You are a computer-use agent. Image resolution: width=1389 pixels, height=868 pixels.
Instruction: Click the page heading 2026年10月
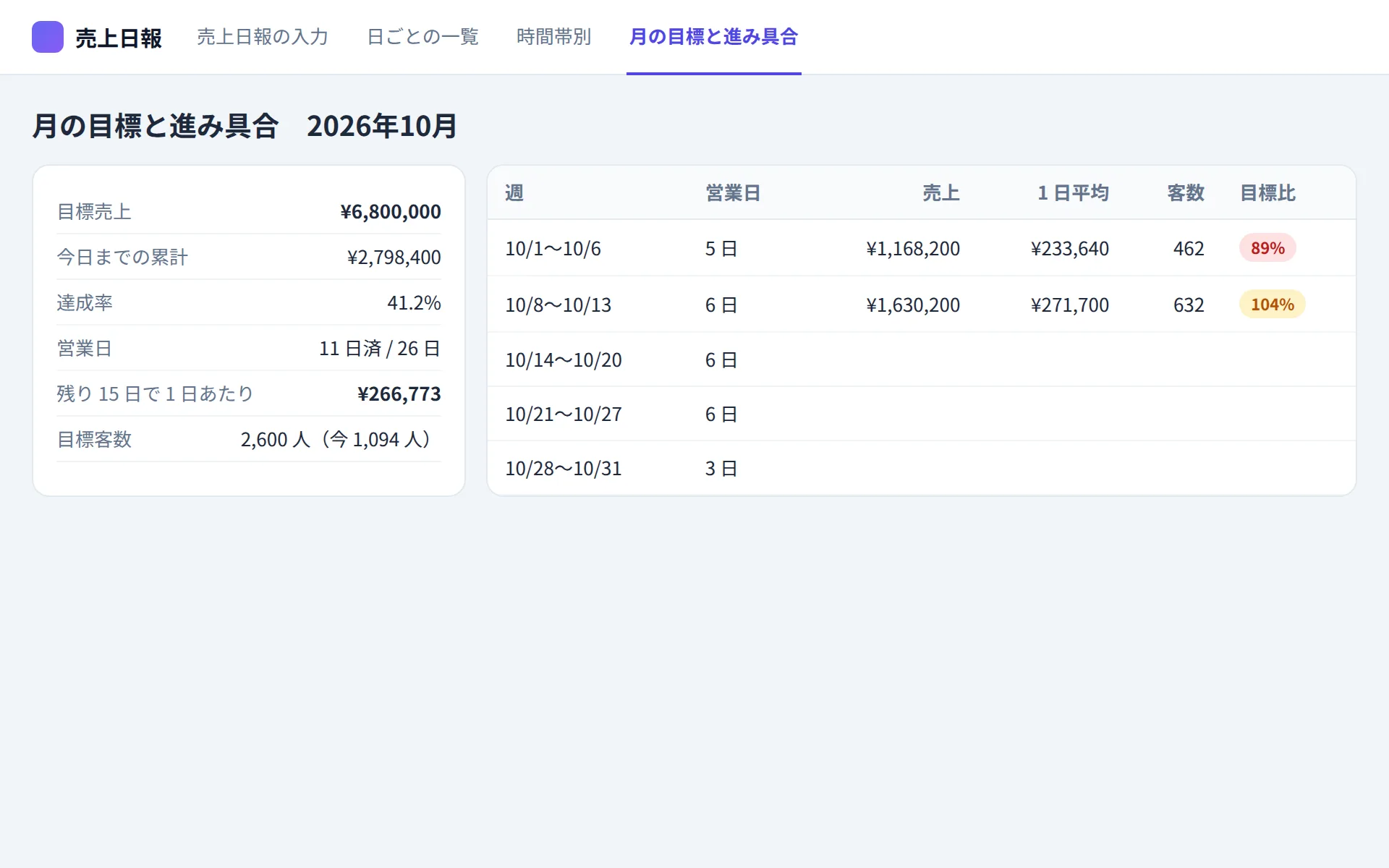click(x=382, y=126)
